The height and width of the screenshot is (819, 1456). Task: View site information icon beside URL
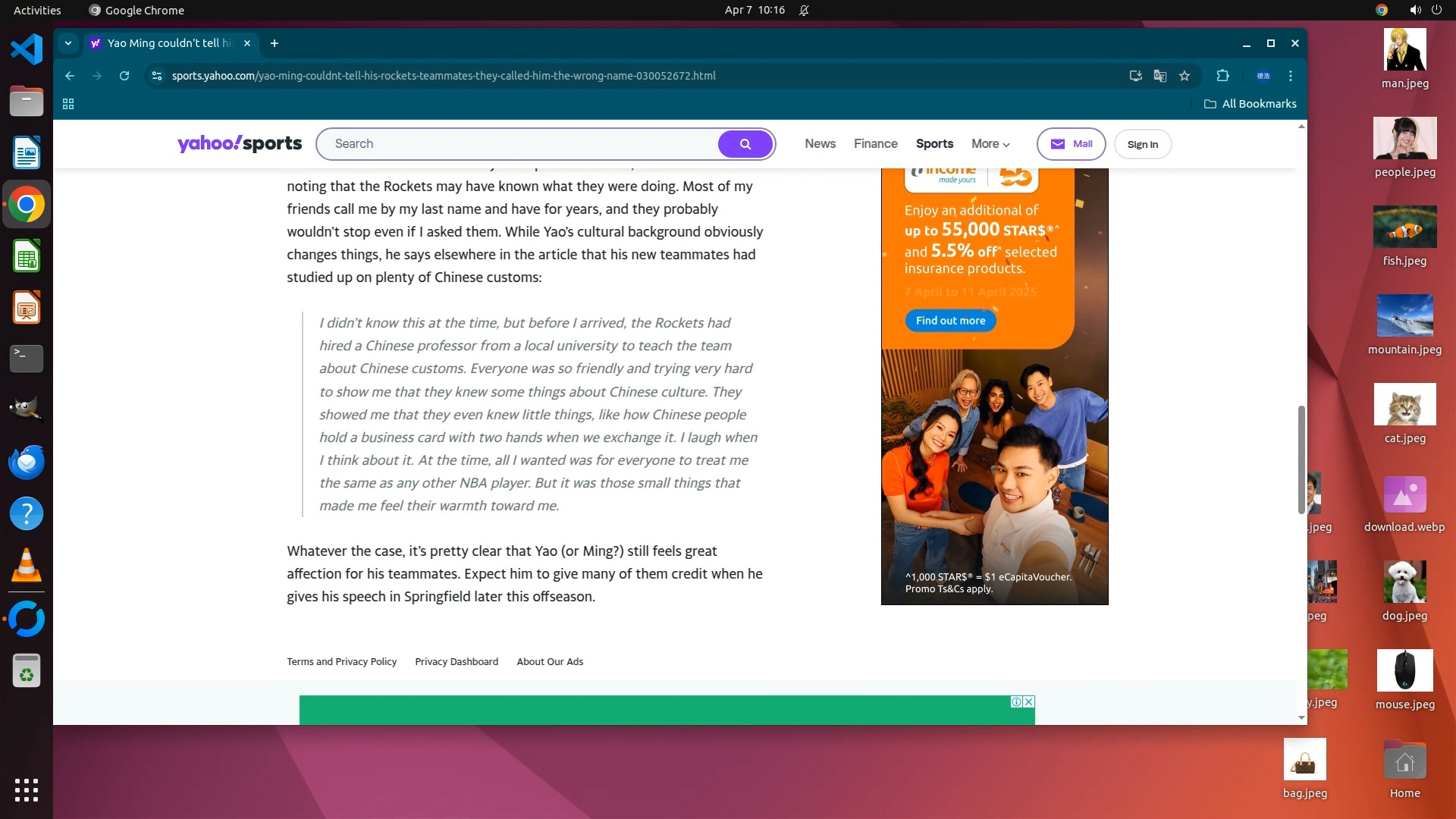click(x=157, y=76)
